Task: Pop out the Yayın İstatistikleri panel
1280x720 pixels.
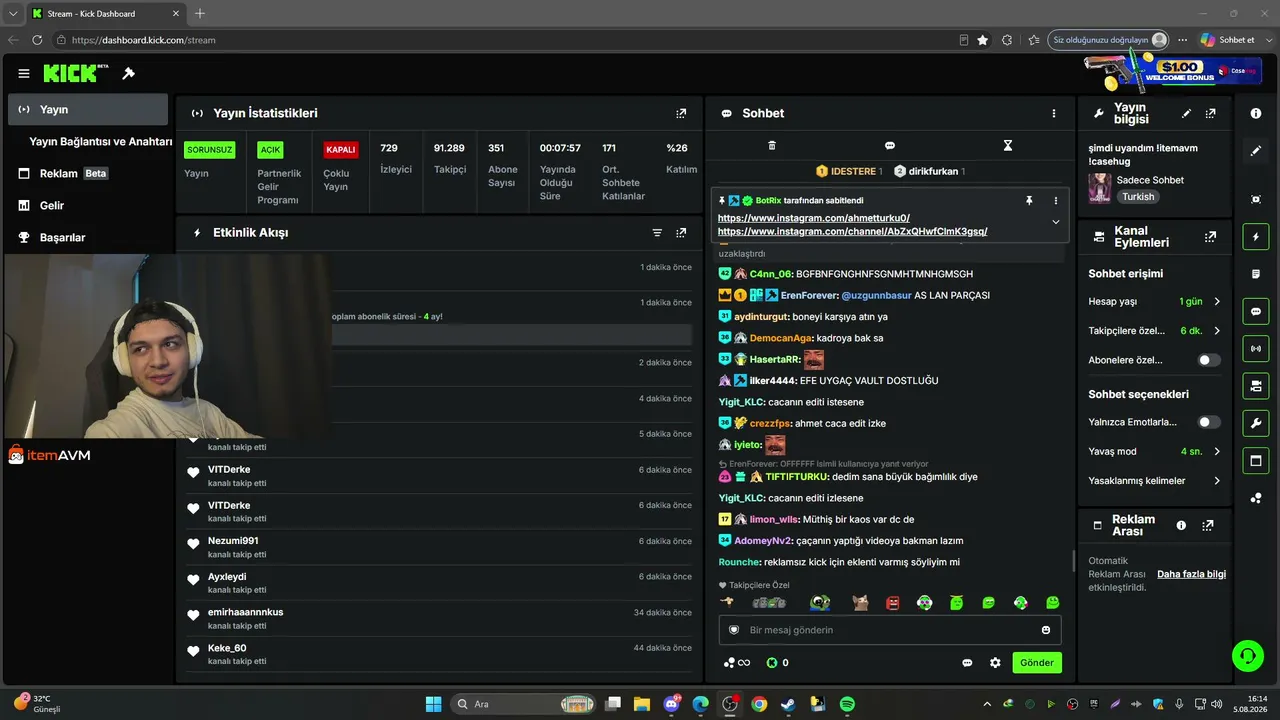Action: [681, 114]
